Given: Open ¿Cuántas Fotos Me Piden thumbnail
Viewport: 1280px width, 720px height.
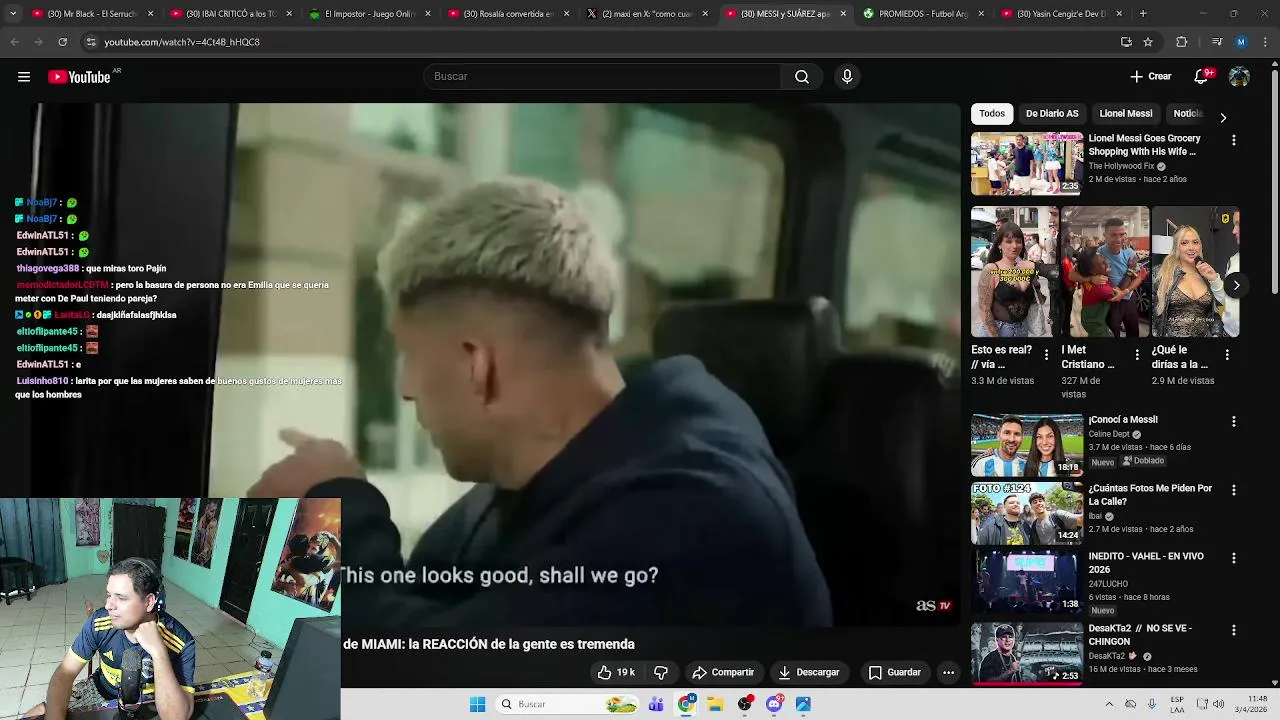Looking at the screenshot, I should (x=1027, y=513).
